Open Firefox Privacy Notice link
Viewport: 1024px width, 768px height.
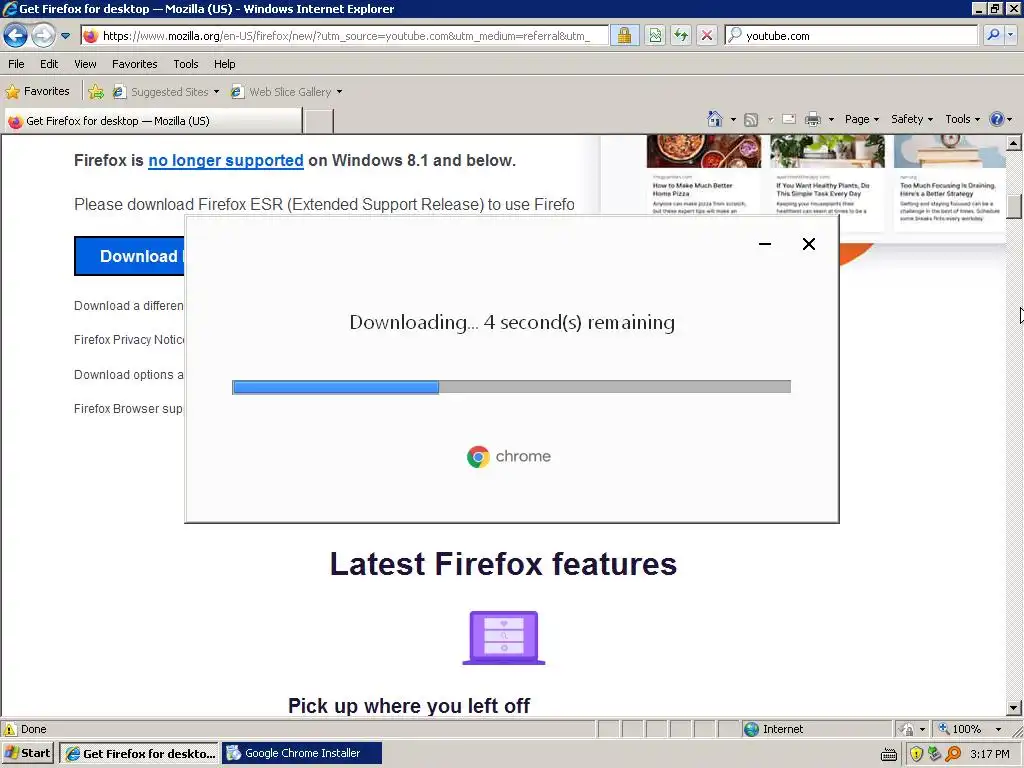(129, 340)
